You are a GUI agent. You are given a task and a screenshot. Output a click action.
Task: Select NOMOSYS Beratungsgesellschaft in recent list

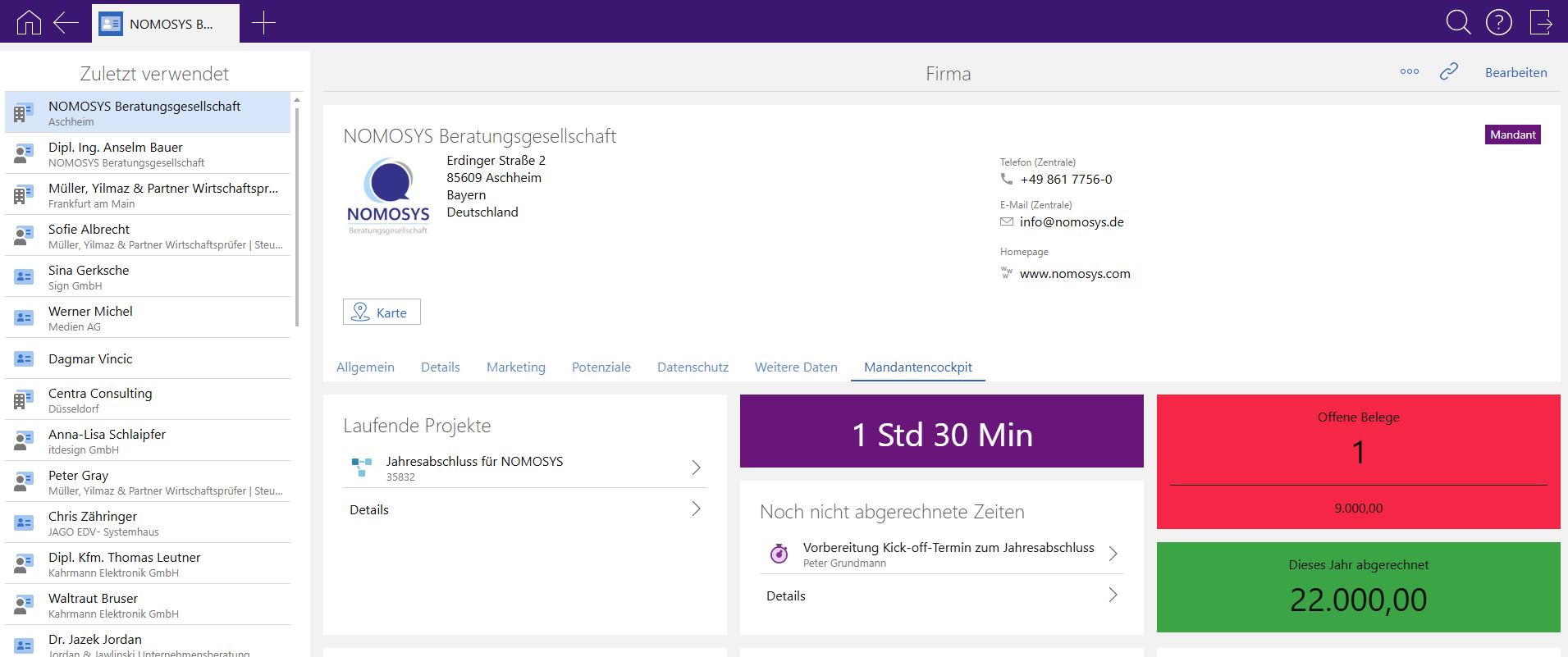148,112
